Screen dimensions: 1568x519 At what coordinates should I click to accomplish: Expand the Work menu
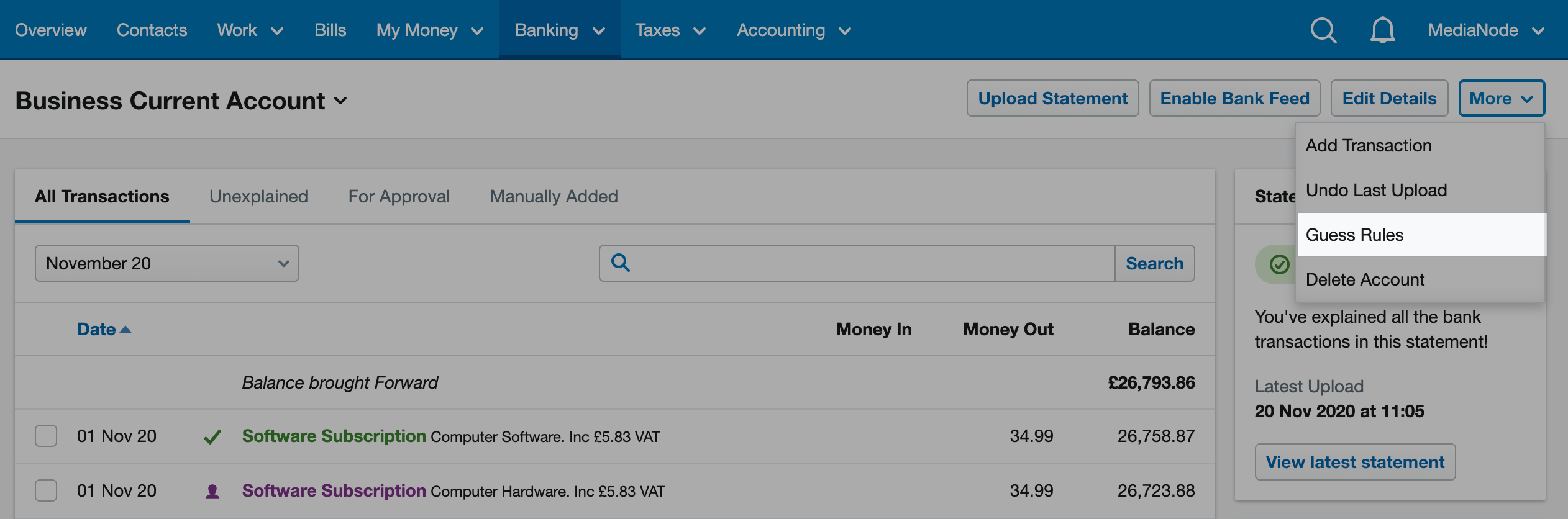(x=250, y=30)
